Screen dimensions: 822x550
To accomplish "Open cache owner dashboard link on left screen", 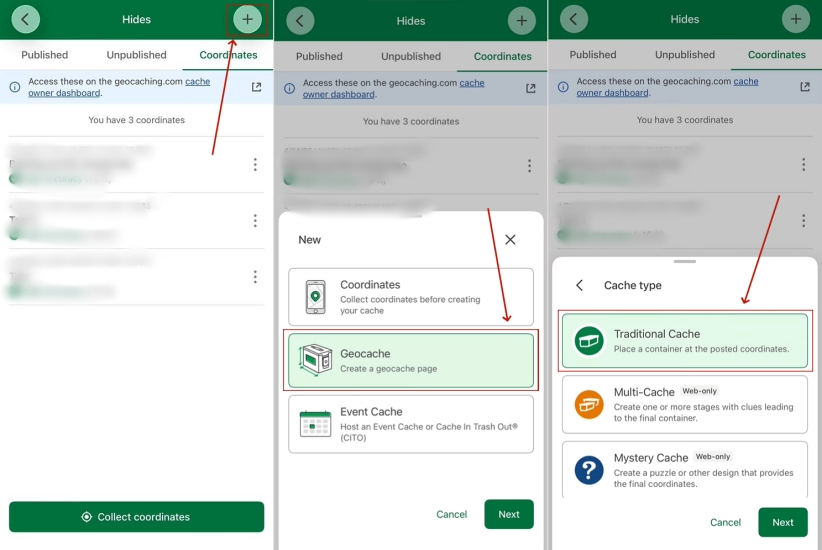I will 119,87.
